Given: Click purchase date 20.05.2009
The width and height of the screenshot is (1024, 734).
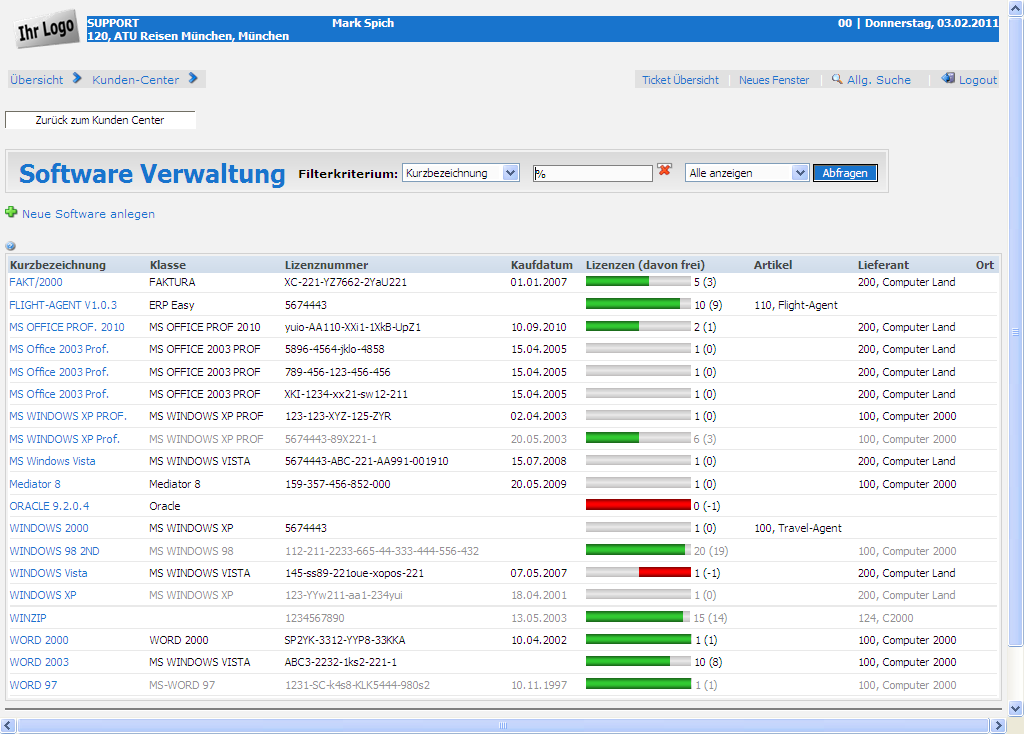Looking at the screenshot, I should [539, 484].
